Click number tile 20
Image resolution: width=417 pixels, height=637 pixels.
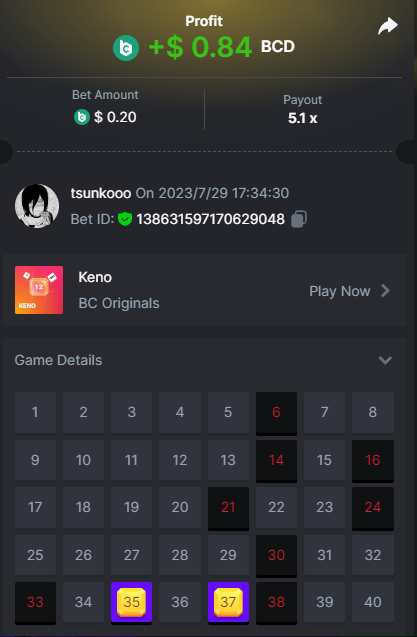click(x=180, y=507)
